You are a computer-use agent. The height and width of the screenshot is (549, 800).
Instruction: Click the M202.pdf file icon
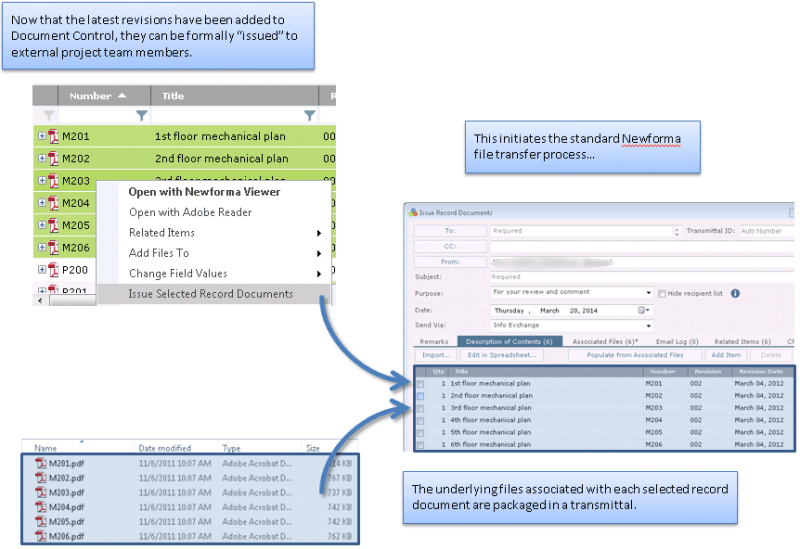[x=41, y=478]
